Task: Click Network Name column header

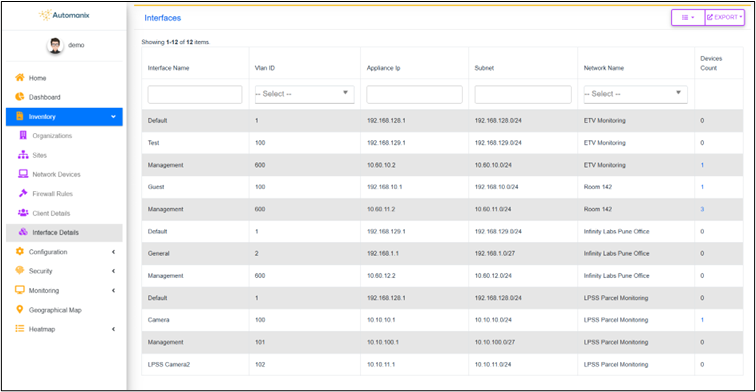Action: pos(604,68)
